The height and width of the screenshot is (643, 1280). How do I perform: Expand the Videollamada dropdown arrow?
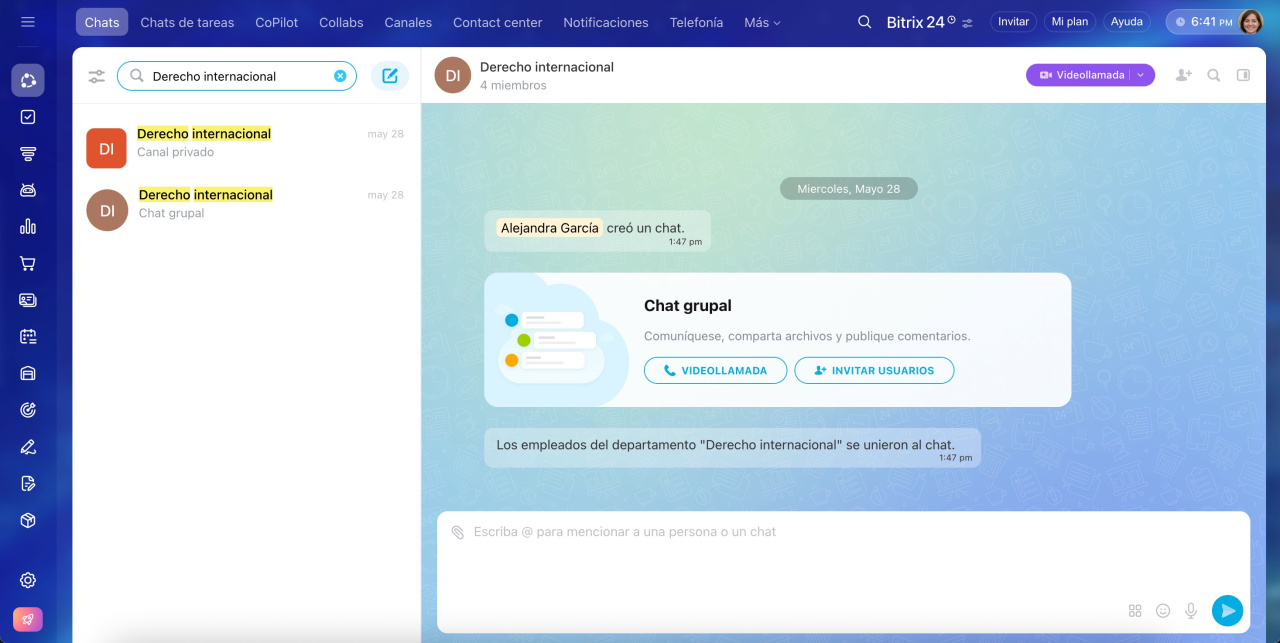pos(1141,75)
